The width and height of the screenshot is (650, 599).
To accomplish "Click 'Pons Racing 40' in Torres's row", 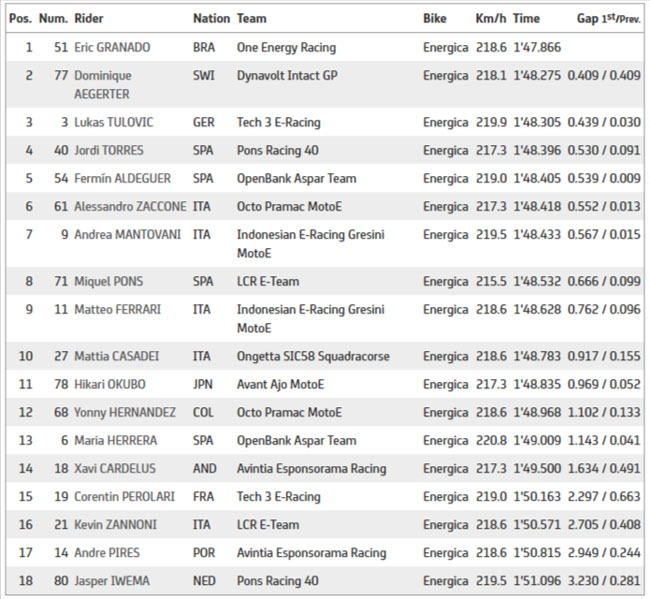I will [x=278, y=150].
